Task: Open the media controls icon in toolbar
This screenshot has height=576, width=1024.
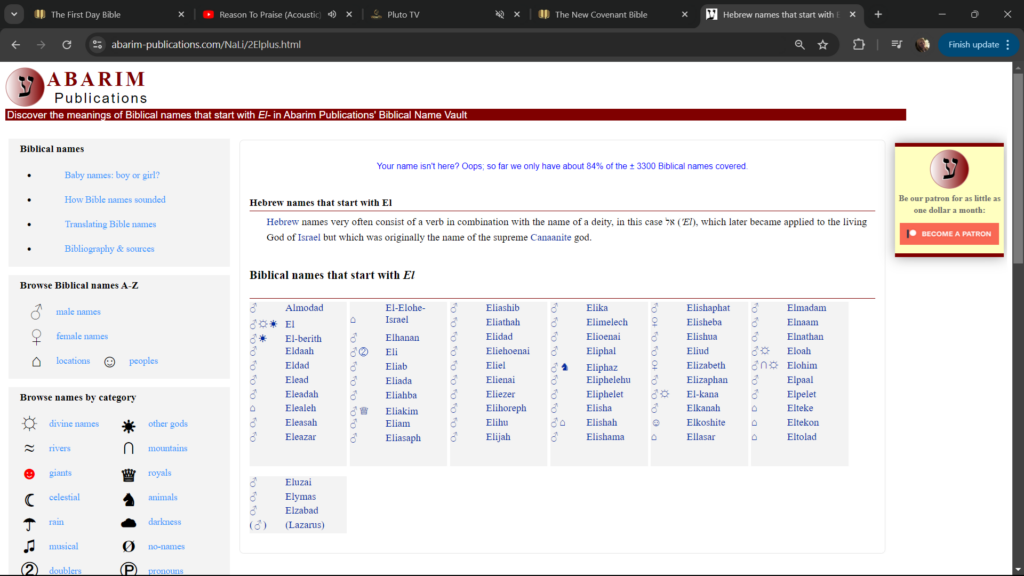Action: pyautogui.click(x=896, y=45)
